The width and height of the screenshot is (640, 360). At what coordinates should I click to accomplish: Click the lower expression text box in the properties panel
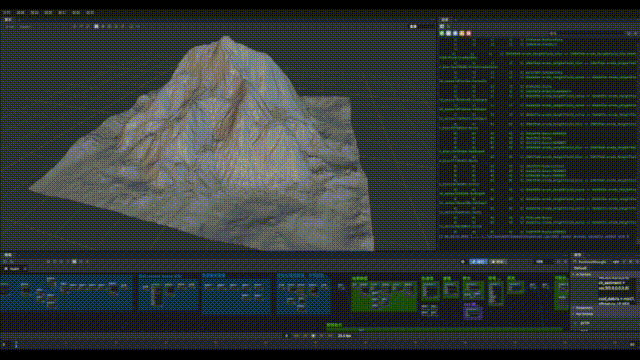pyautogui.click(x=616, y=301)
